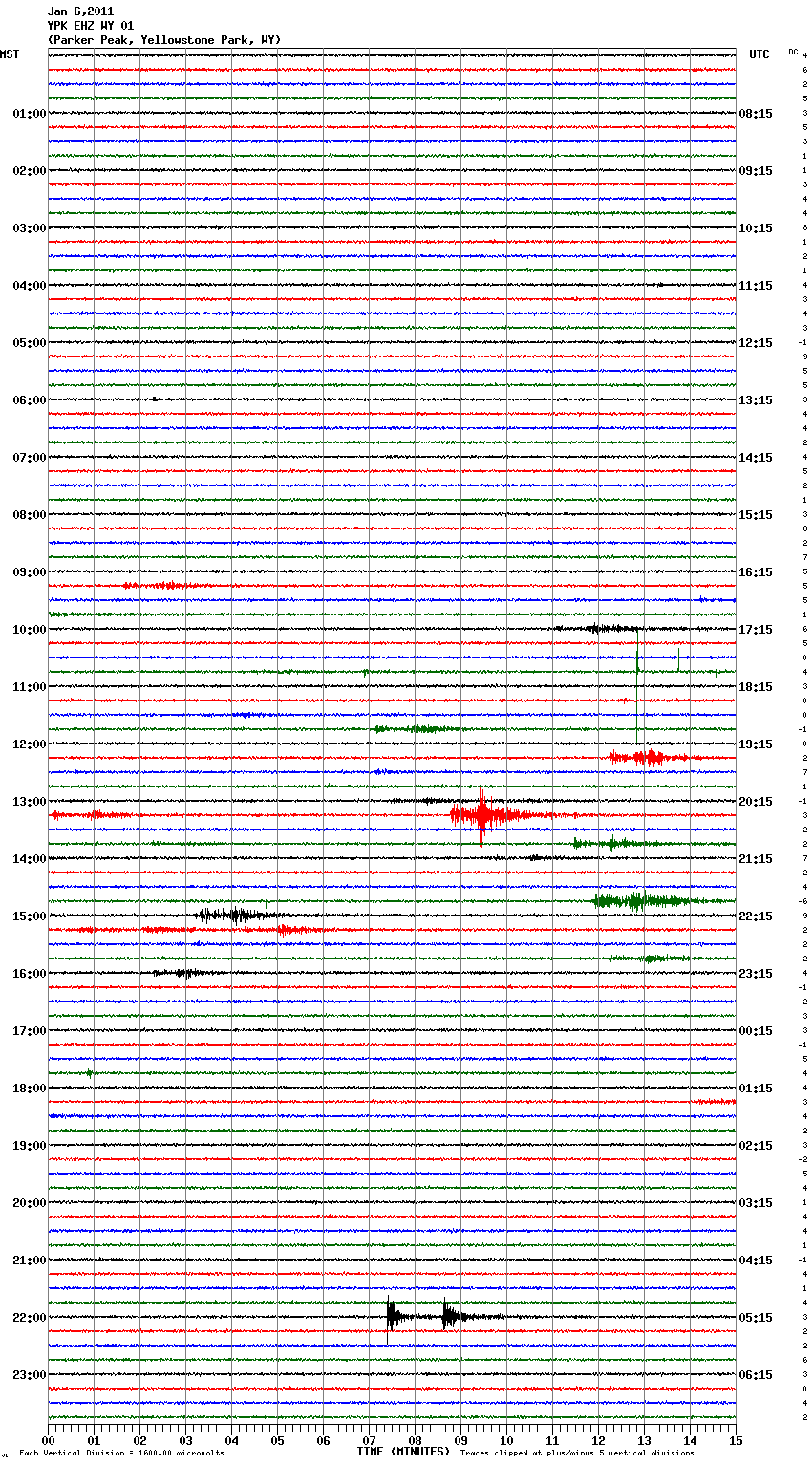Select the 06:00 MST time label
Screen dimensions: 812x1466
click(29, 400)
